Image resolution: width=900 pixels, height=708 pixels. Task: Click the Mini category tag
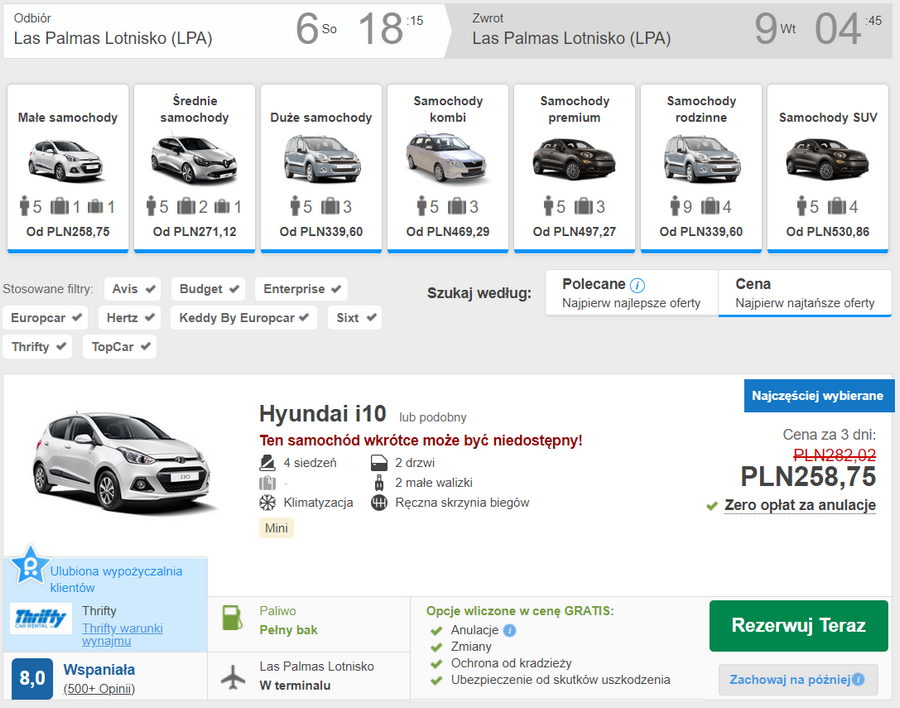(276, 528)
